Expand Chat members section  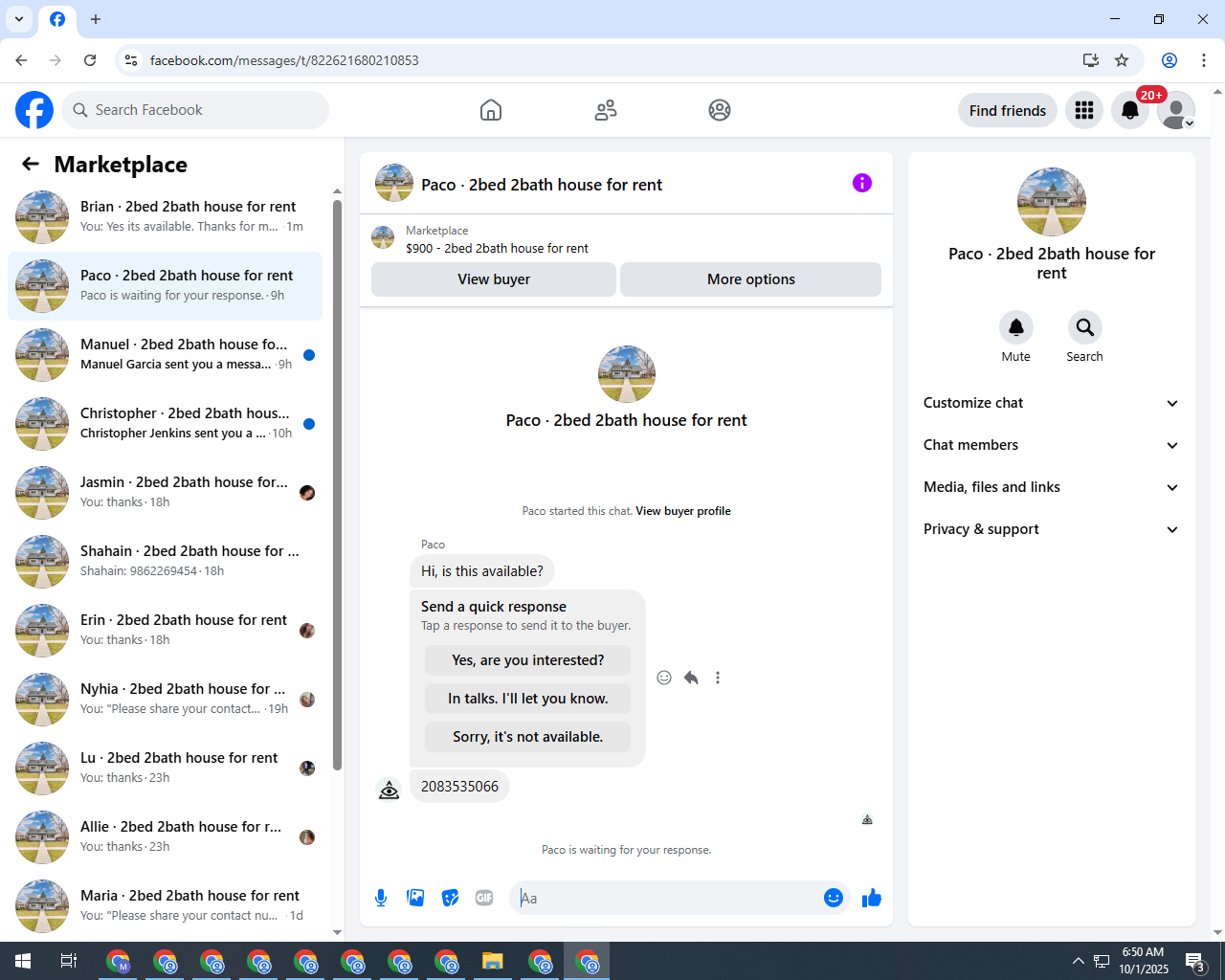click(x=1051, y=445)
